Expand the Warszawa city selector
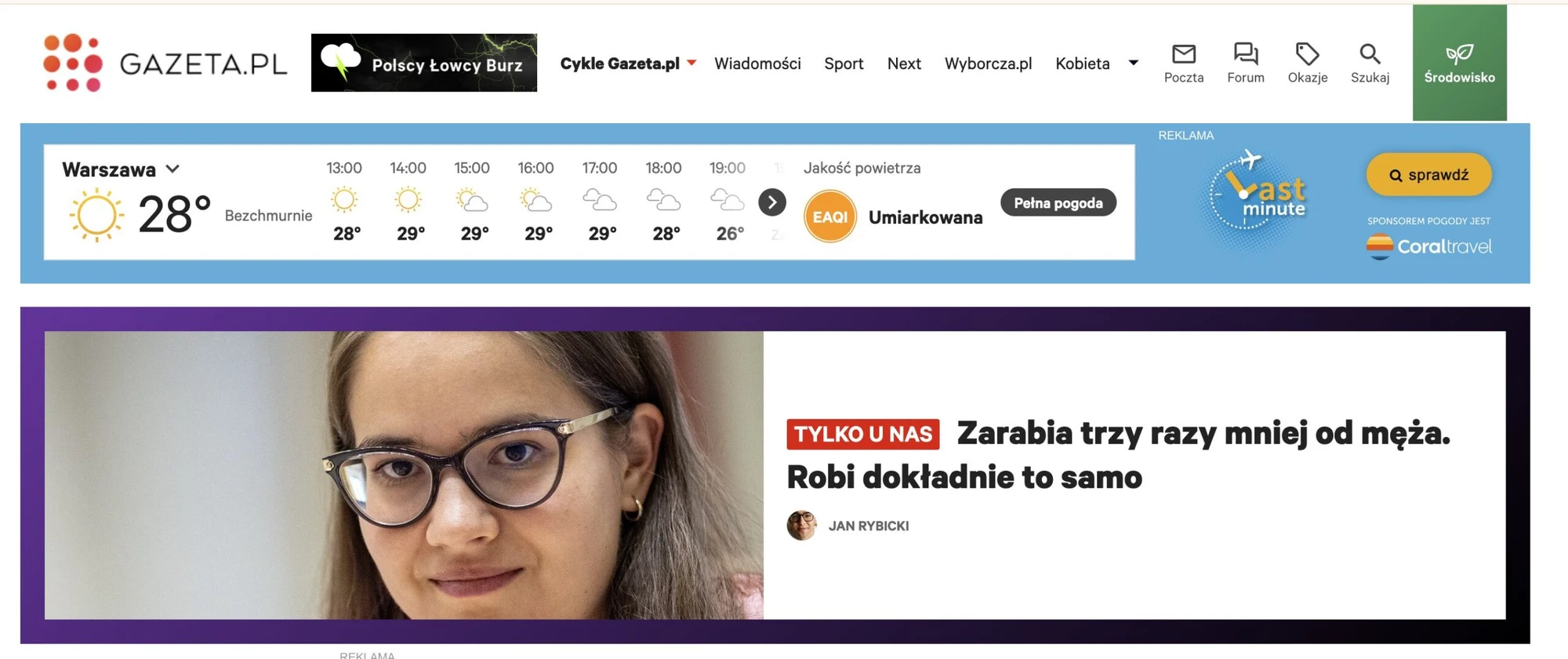 122,169
